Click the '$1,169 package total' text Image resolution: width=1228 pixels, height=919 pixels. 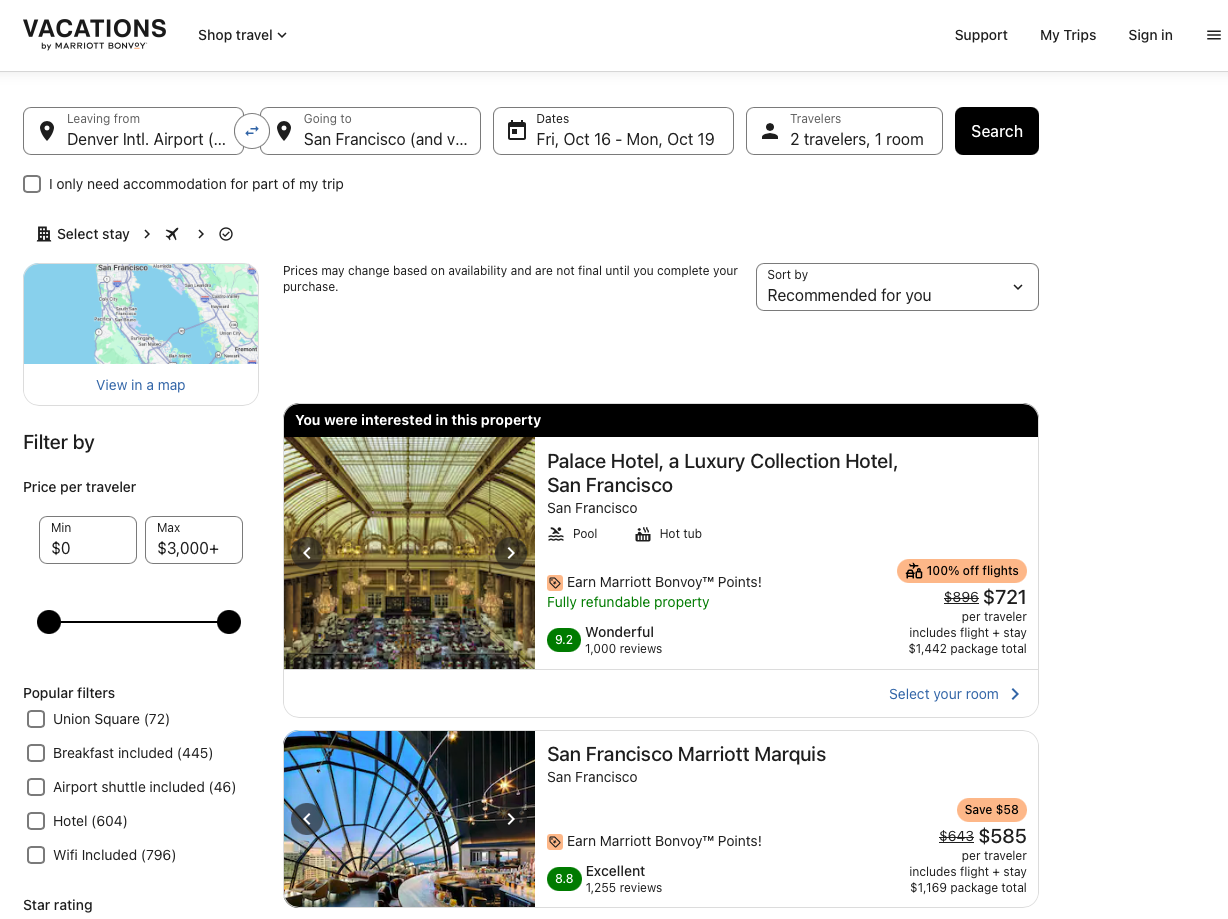968,888
